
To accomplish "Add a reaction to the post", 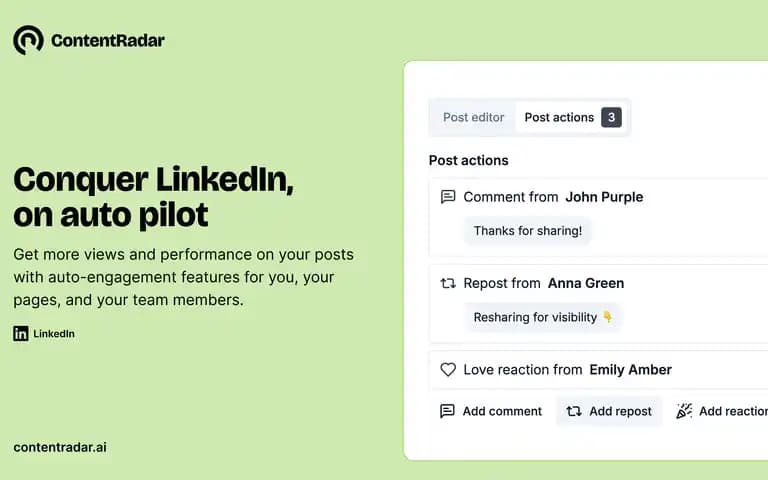I will 721,411.
